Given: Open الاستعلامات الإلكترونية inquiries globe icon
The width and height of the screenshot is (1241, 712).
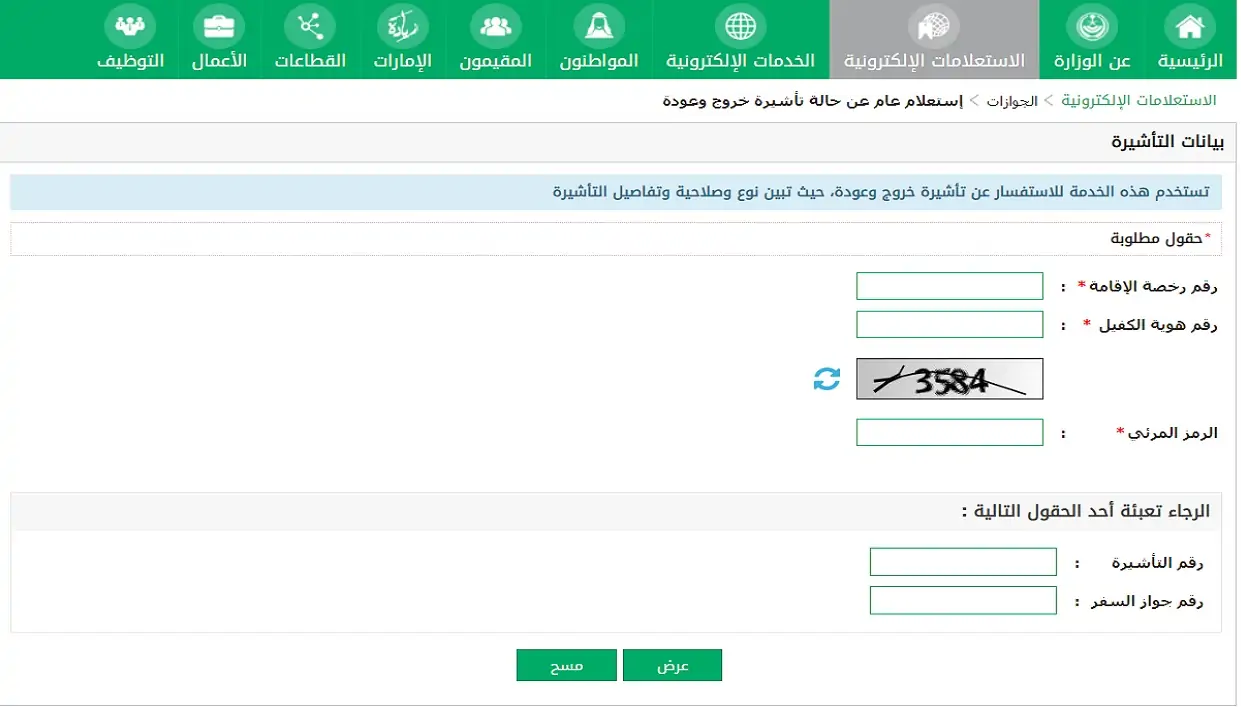Looking at the screenshot, I should coord(933,26).
